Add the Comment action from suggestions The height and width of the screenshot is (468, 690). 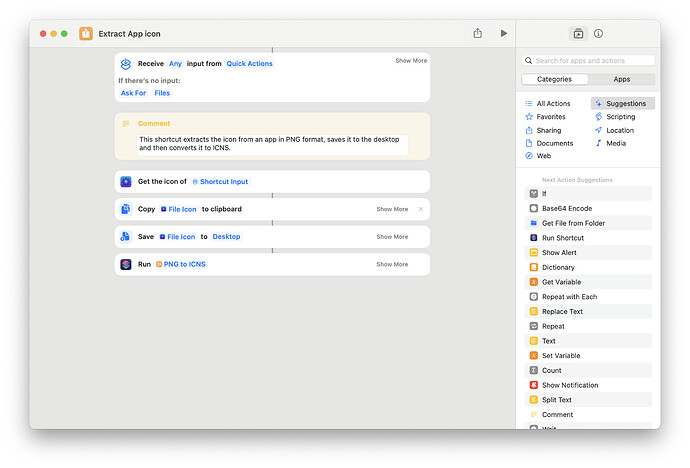[588, 414]
